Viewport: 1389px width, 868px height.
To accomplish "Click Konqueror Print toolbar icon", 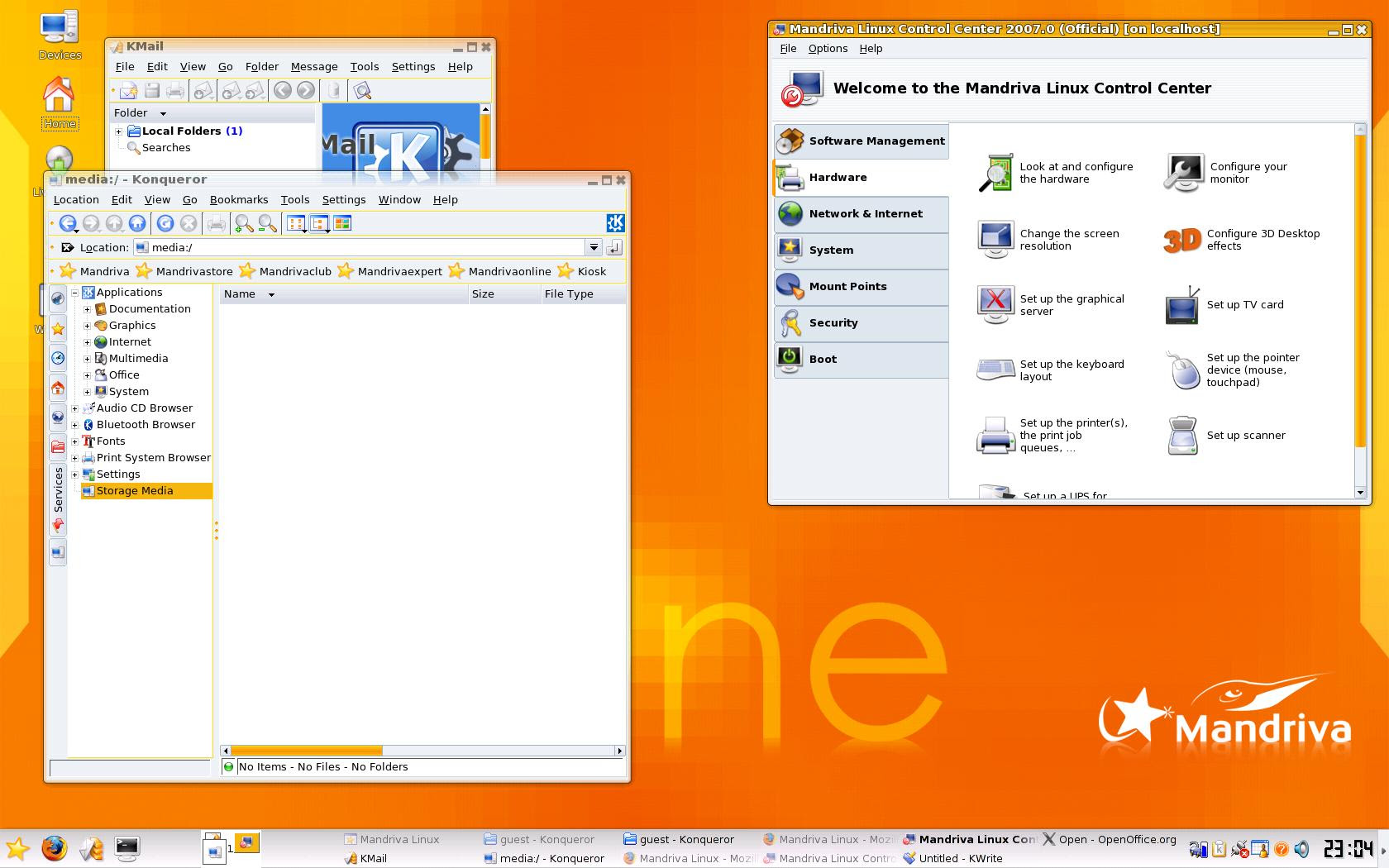I will [x=217, y=223].
